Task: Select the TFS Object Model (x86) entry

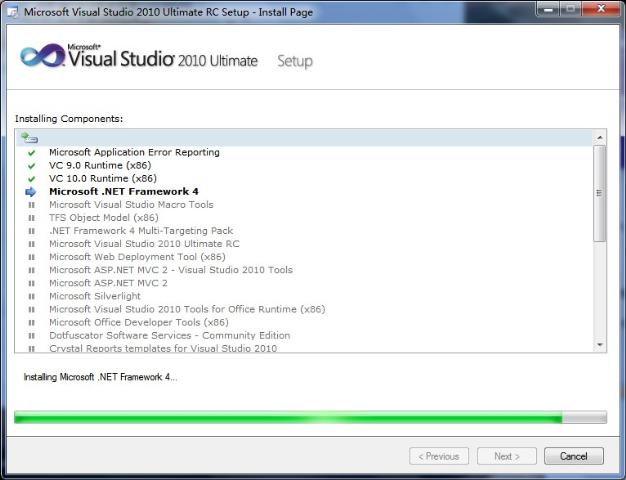Action: 104,218
